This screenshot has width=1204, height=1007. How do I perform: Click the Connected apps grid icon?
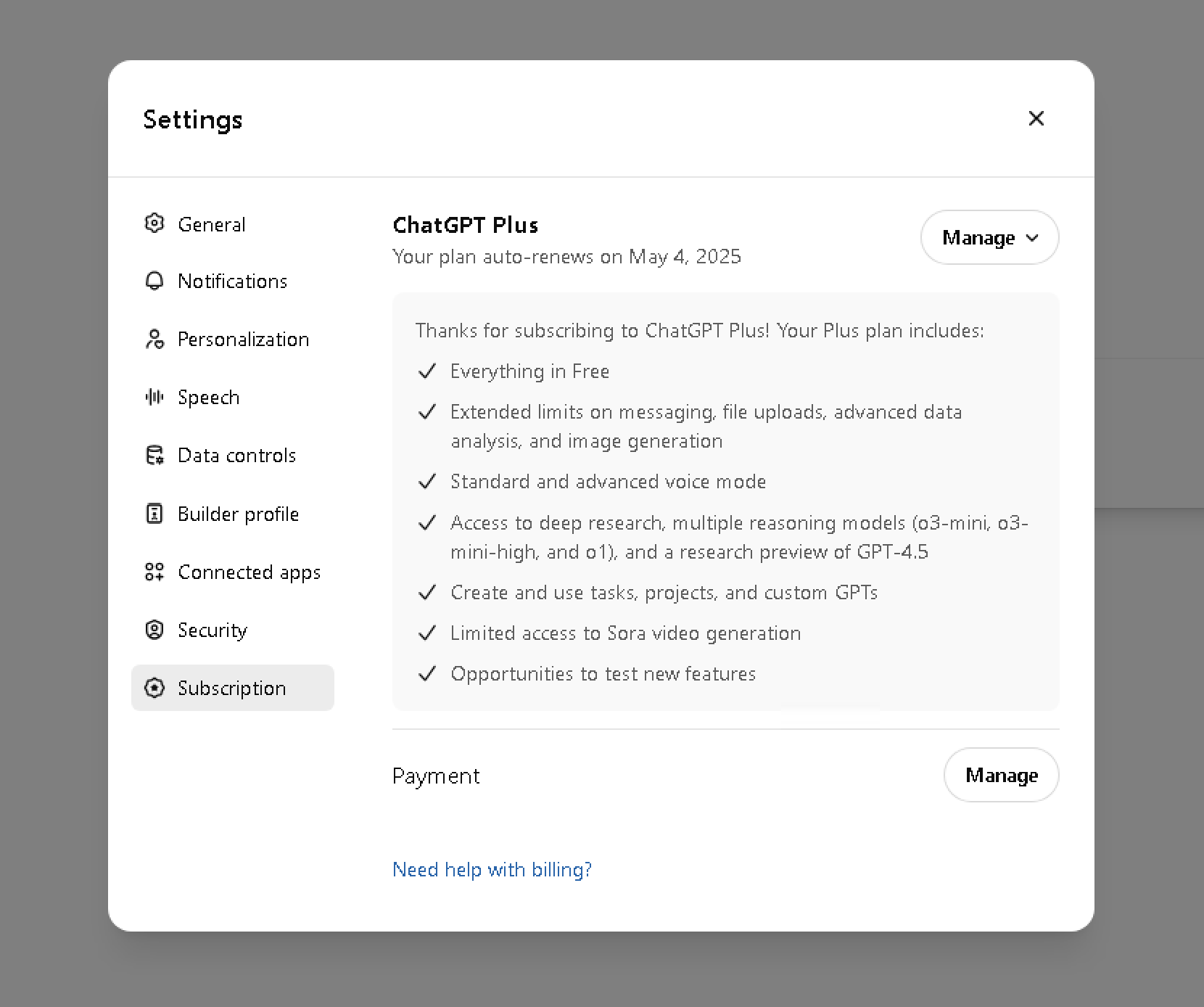tap(154, 572)
